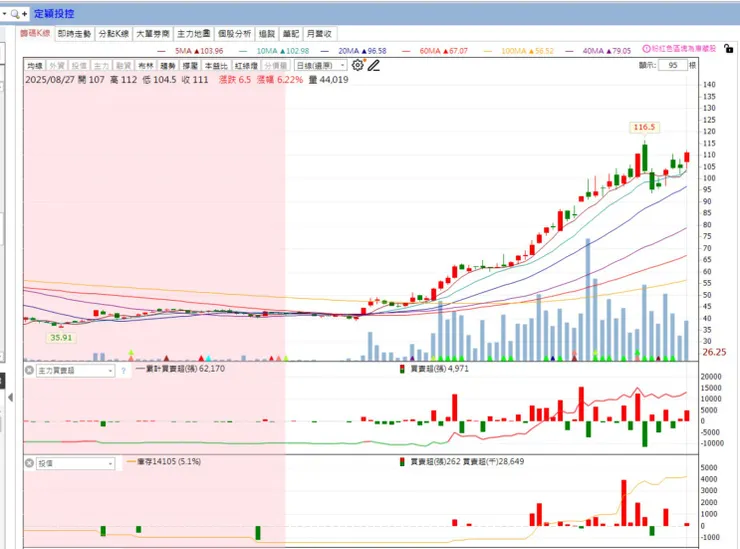
Task: Toggle the 趨勢 trend overlay
Action: 168,66
